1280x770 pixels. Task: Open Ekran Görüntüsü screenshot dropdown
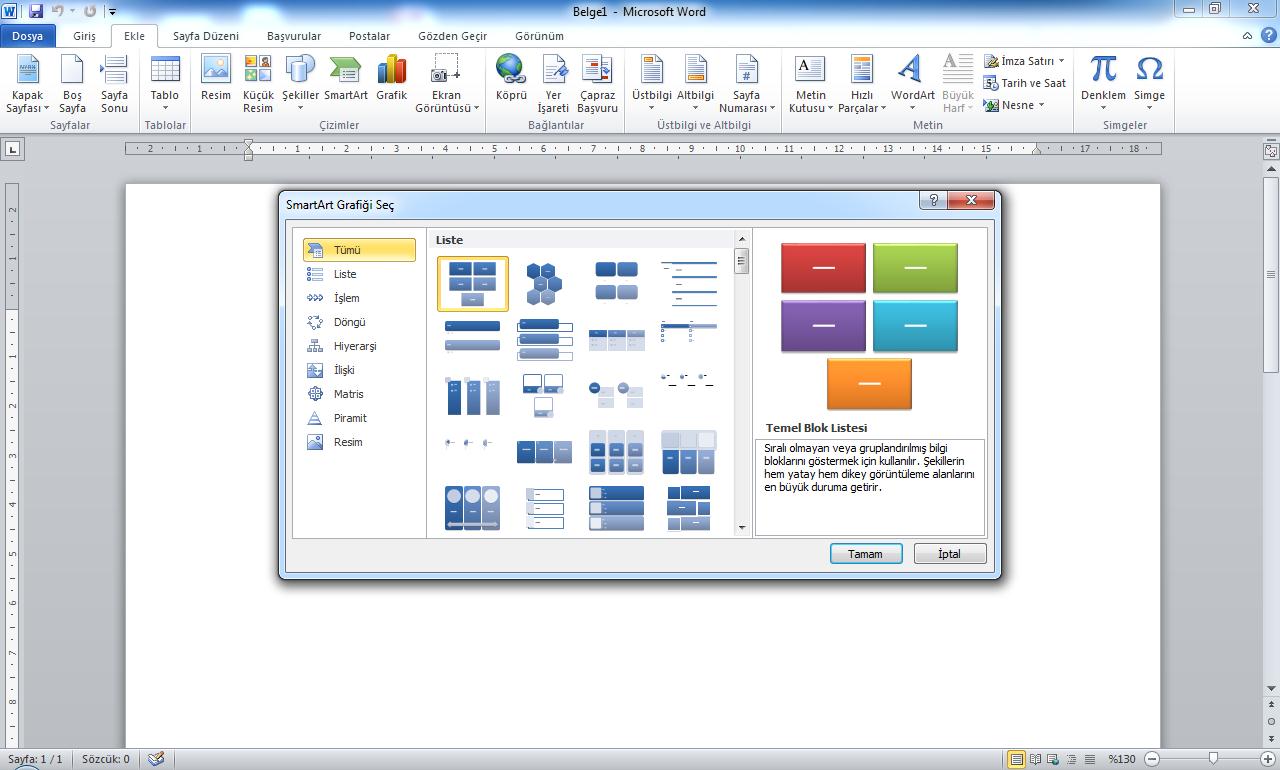(x=446, y=84)
